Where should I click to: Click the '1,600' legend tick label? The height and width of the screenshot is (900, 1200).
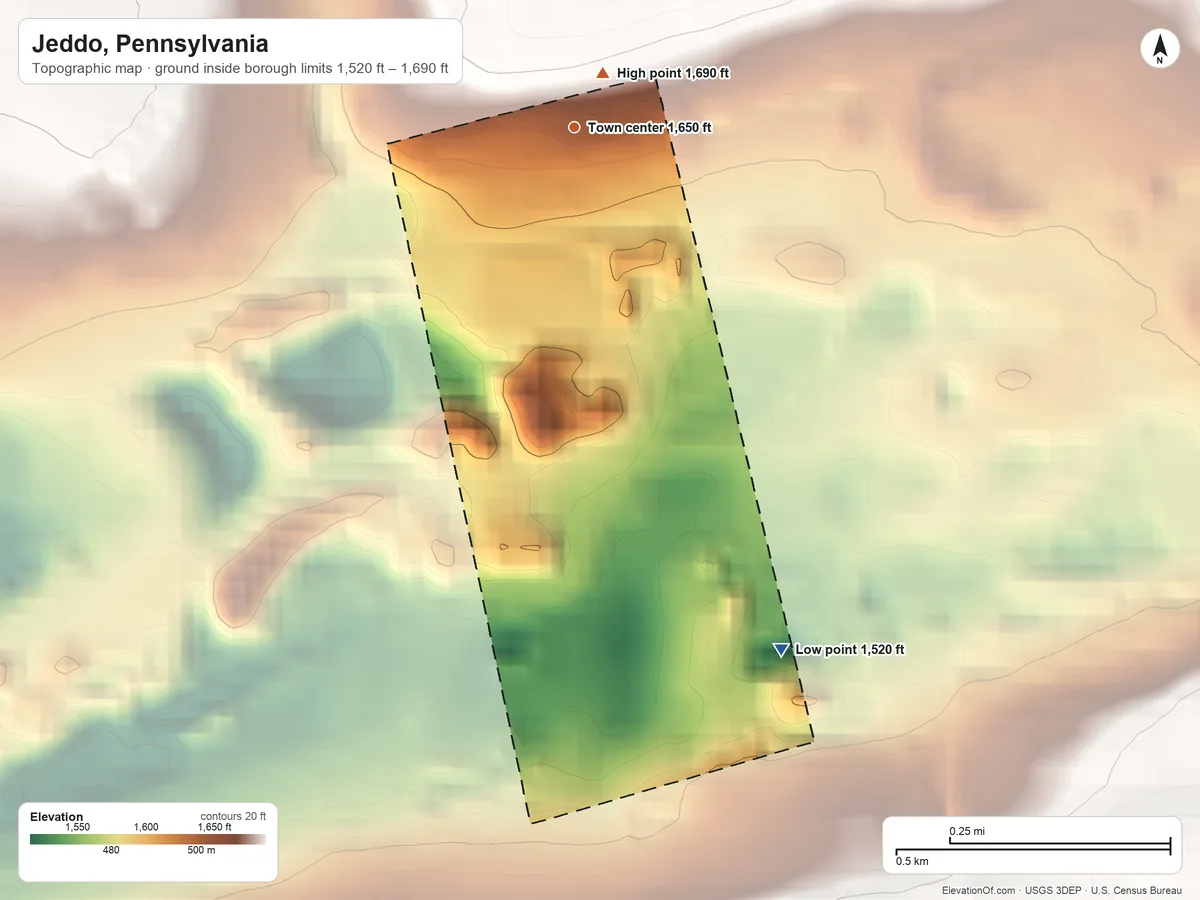point(146,827)
